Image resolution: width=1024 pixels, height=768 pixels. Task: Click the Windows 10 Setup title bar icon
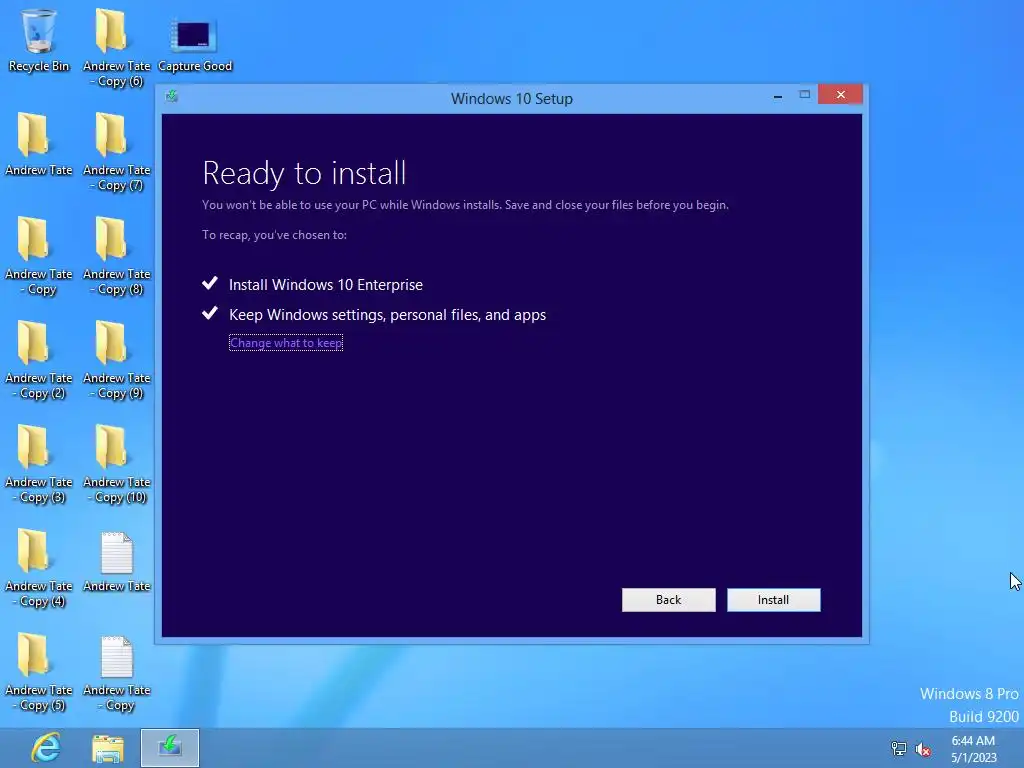172,97
